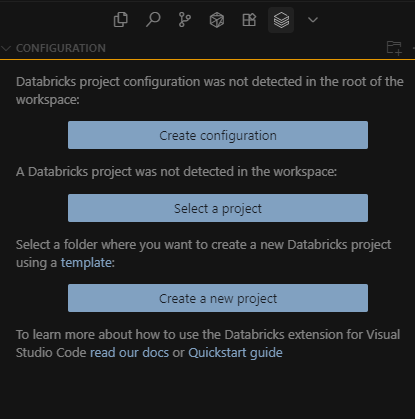The width and height of the screenshot is (415, 419).
Task: Open the Quickstart guide link
Action: 235,353
